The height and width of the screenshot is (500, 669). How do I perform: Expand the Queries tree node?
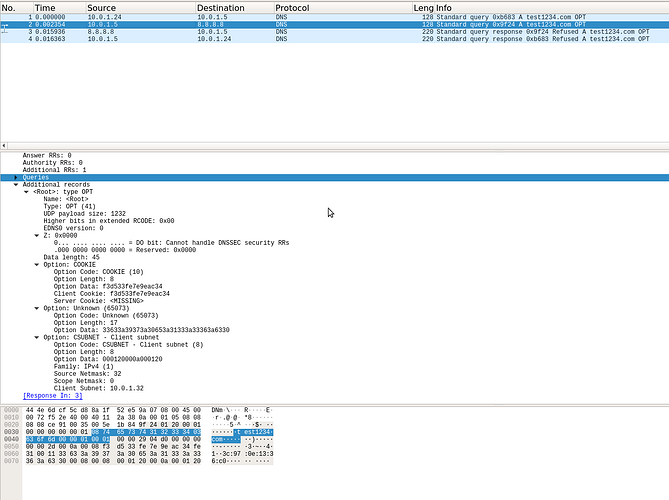pos(17,177)
